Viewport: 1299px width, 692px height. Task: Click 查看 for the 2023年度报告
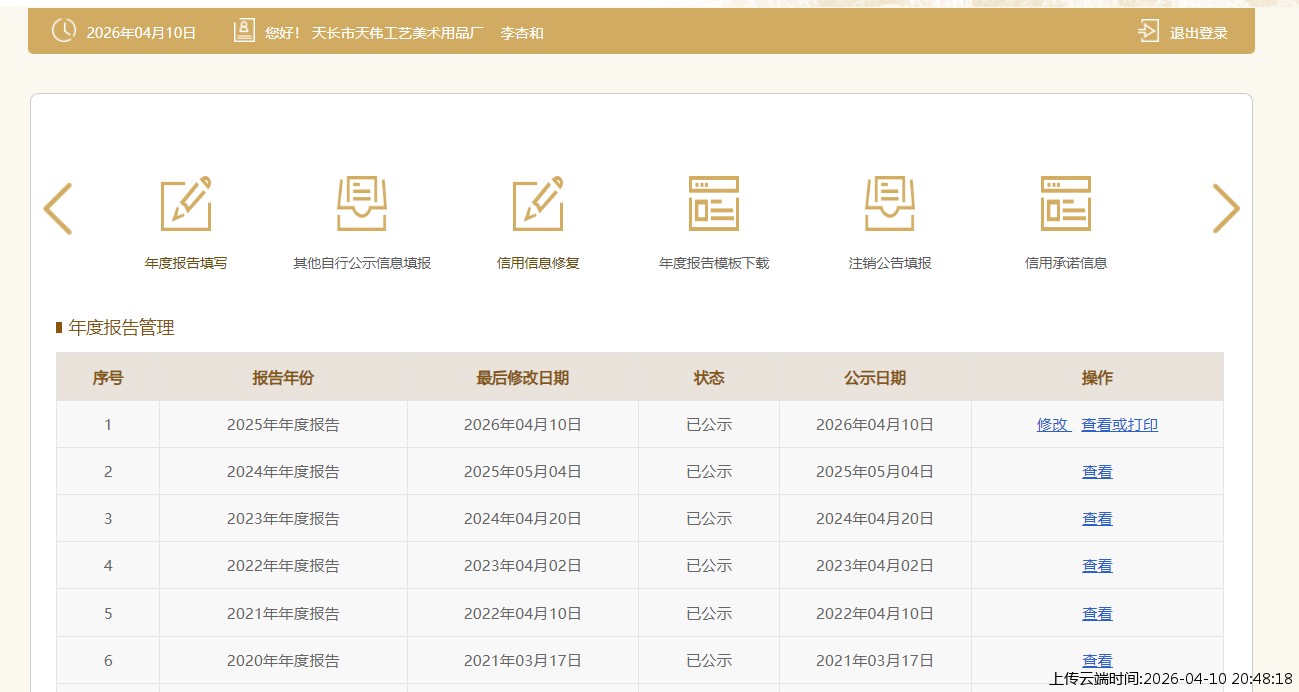point(1097,519)
